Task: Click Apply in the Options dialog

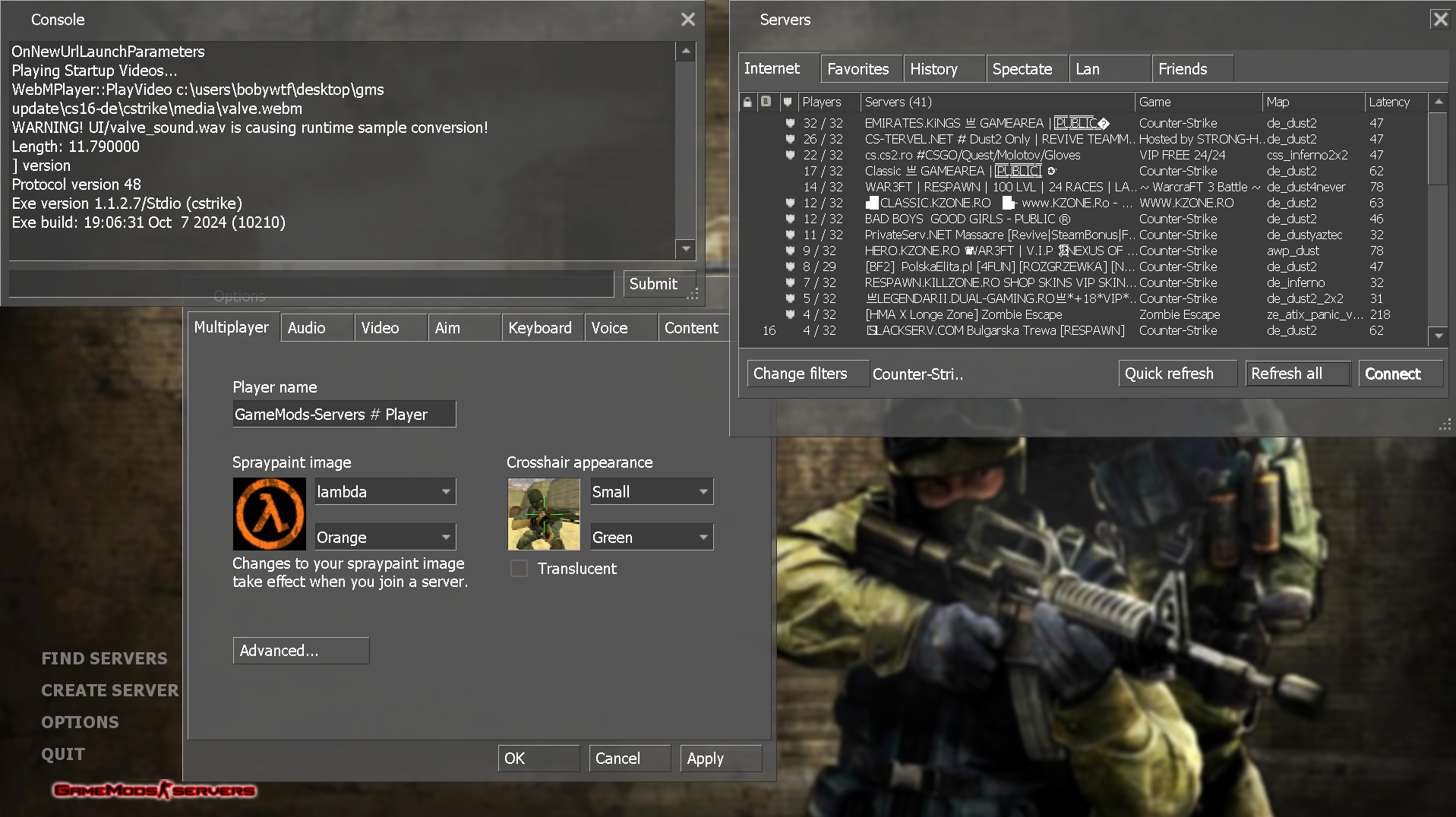Action: click(721, 759)
